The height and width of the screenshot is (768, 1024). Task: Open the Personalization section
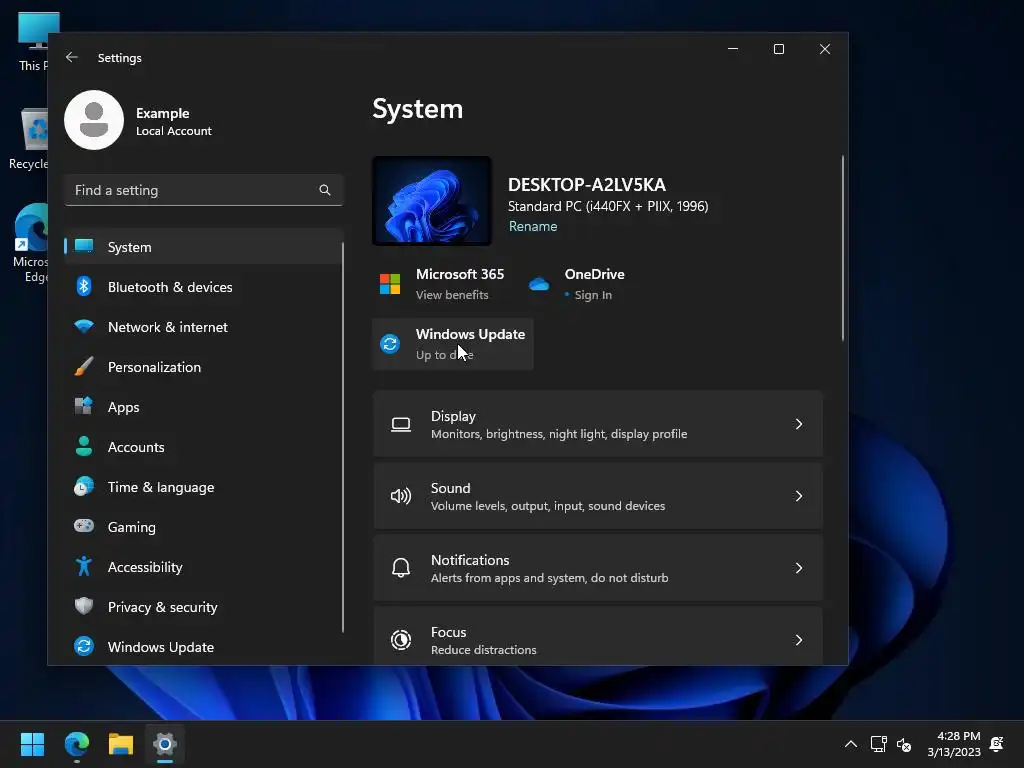203,366
